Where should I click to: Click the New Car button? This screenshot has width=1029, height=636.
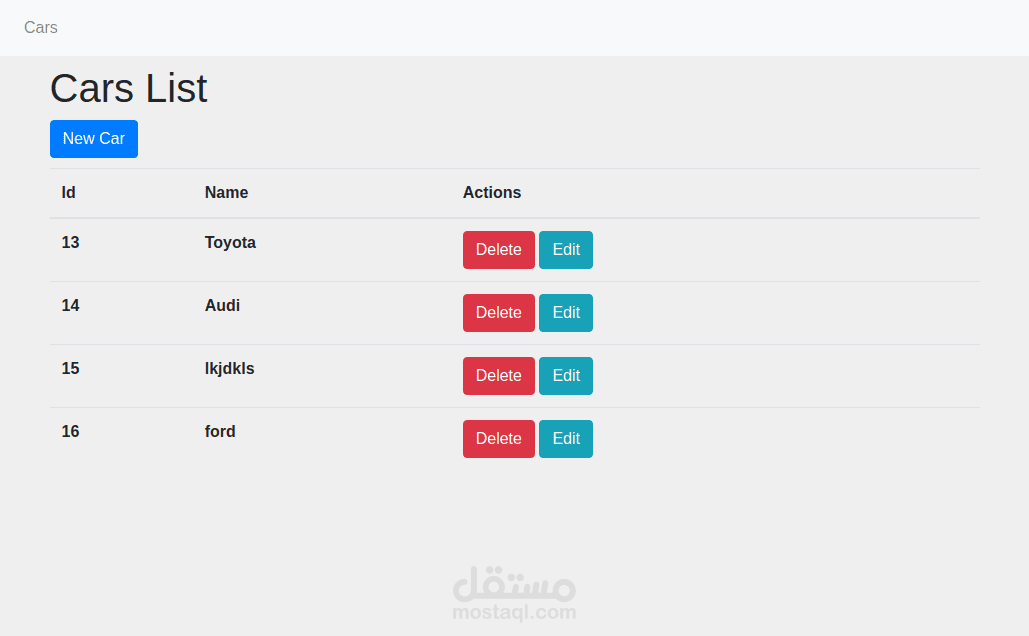(x=94, y=139)
